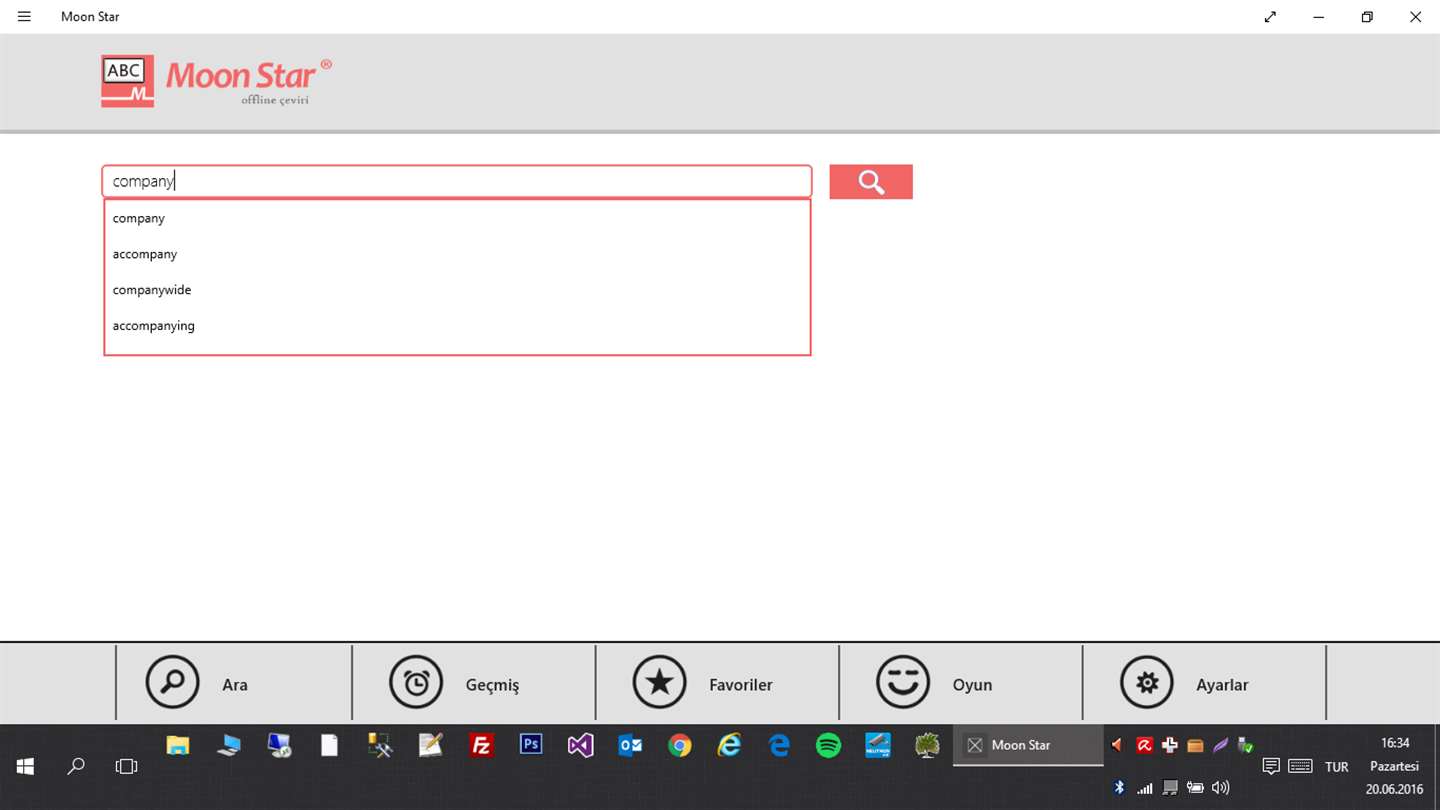Open the Ayarlar settings tab
The image size is (1440, 810).
point(1204,683)
